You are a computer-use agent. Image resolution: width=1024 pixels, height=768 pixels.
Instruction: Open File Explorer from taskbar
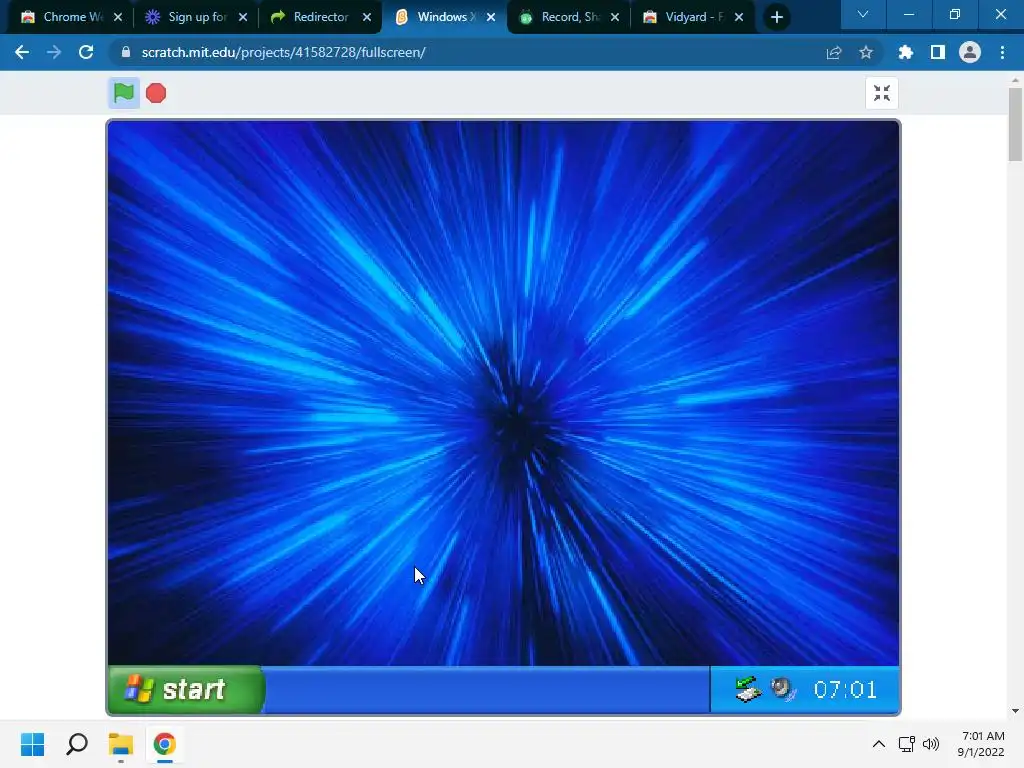click(x=121, y=744)
